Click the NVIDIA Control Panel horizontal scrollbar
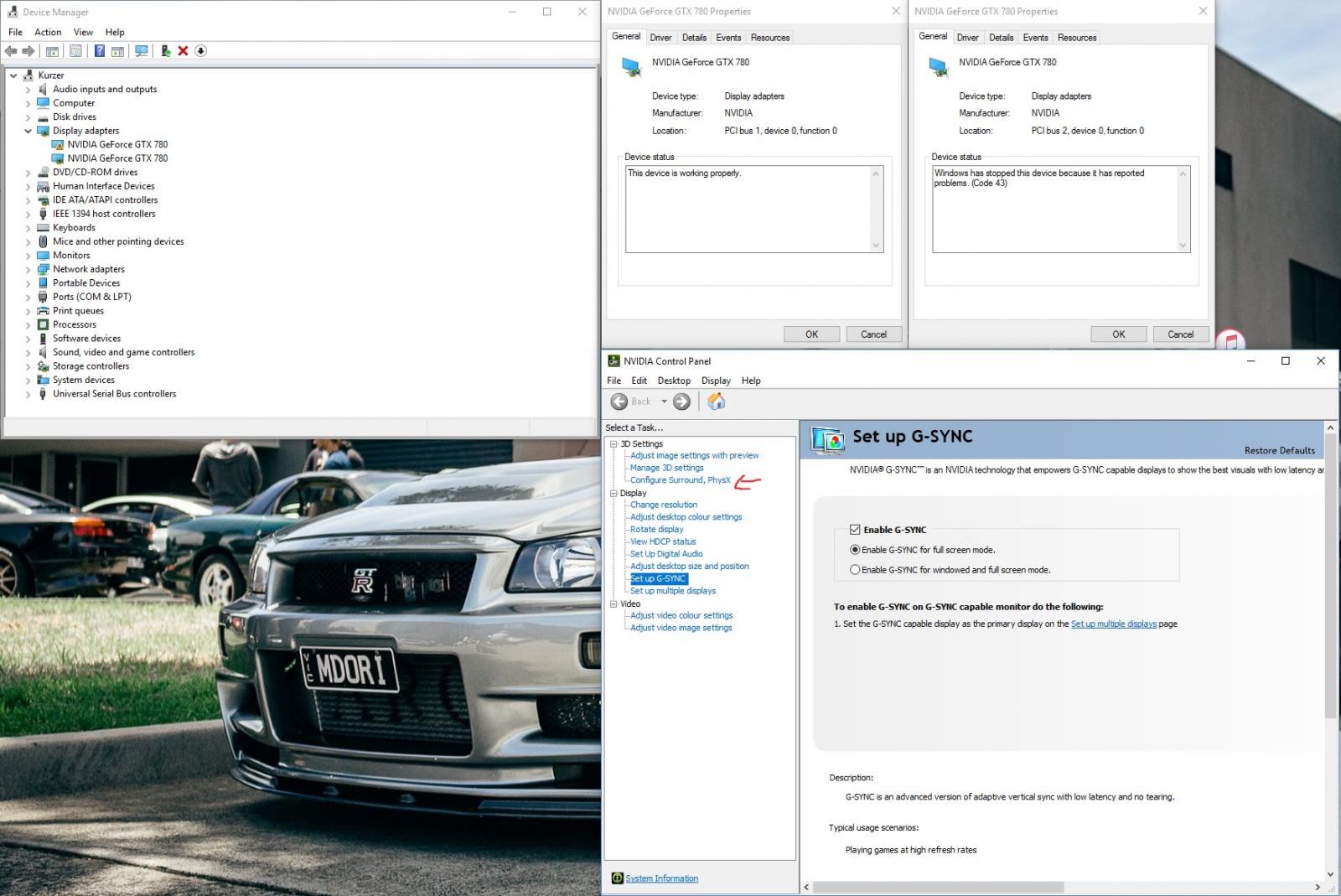1341x896 pixels. 939,887
